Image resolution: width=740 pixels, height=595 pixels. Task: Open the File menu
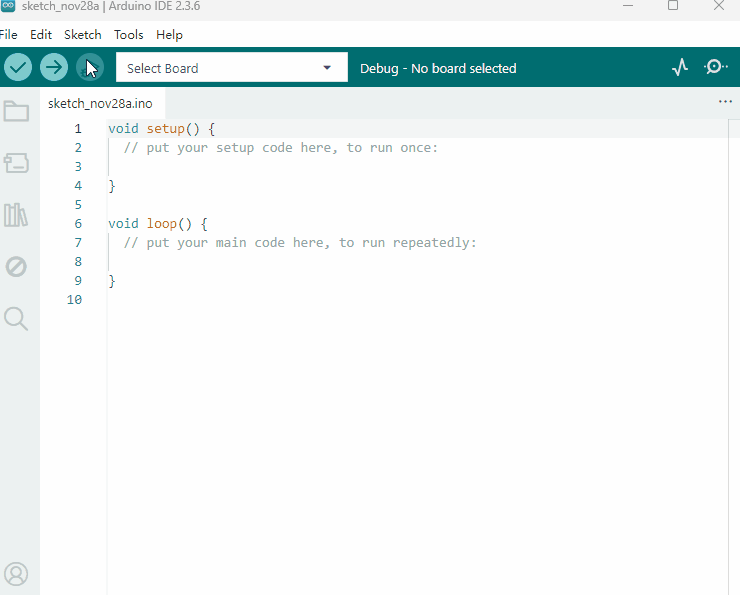8,35
